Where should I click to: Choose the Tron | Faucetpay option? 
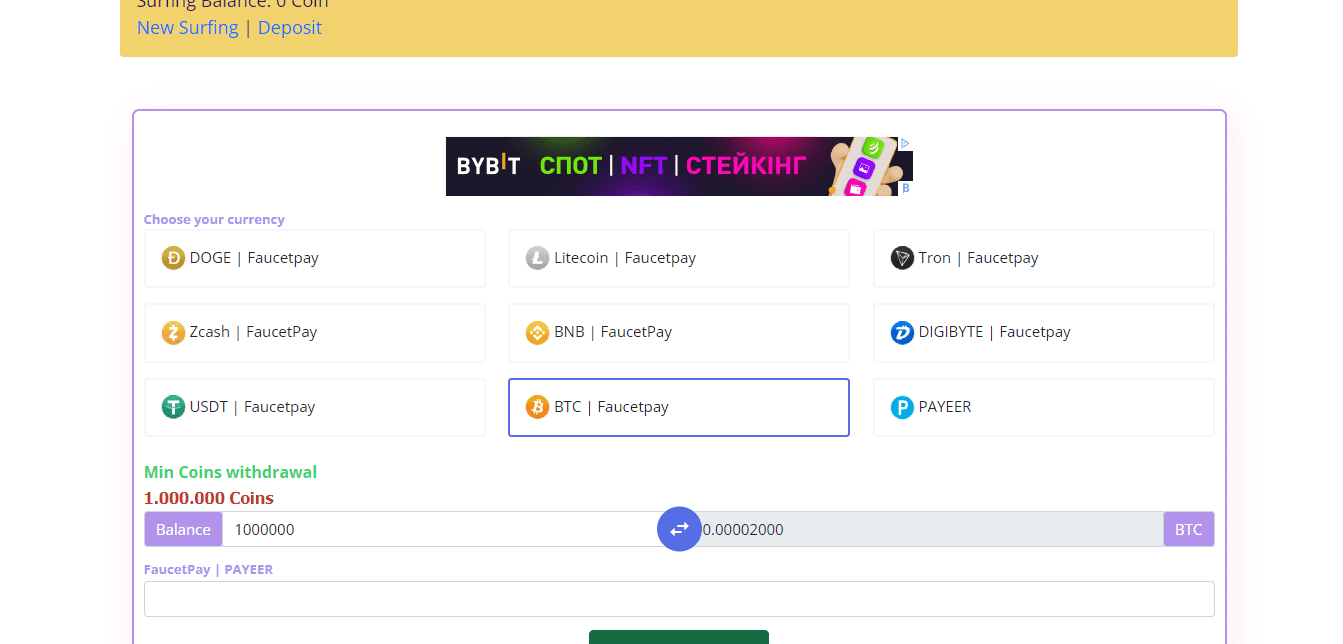pyautogui.click(x=1043, y=258)
